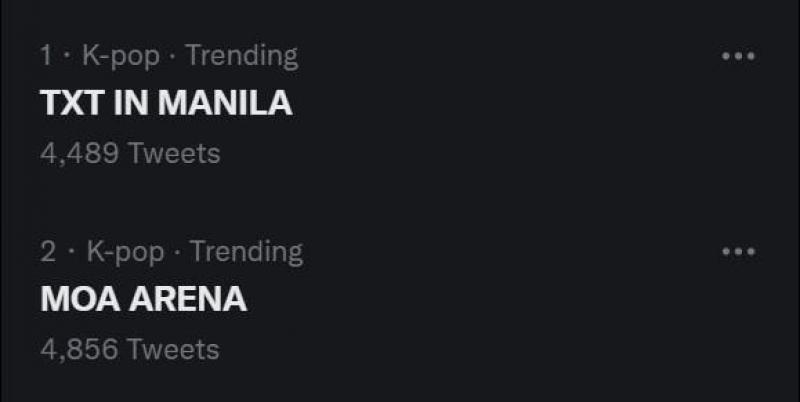Click the "4,489 Tweets" count line
The image size is (800, 402).
[x=130, y=153]
